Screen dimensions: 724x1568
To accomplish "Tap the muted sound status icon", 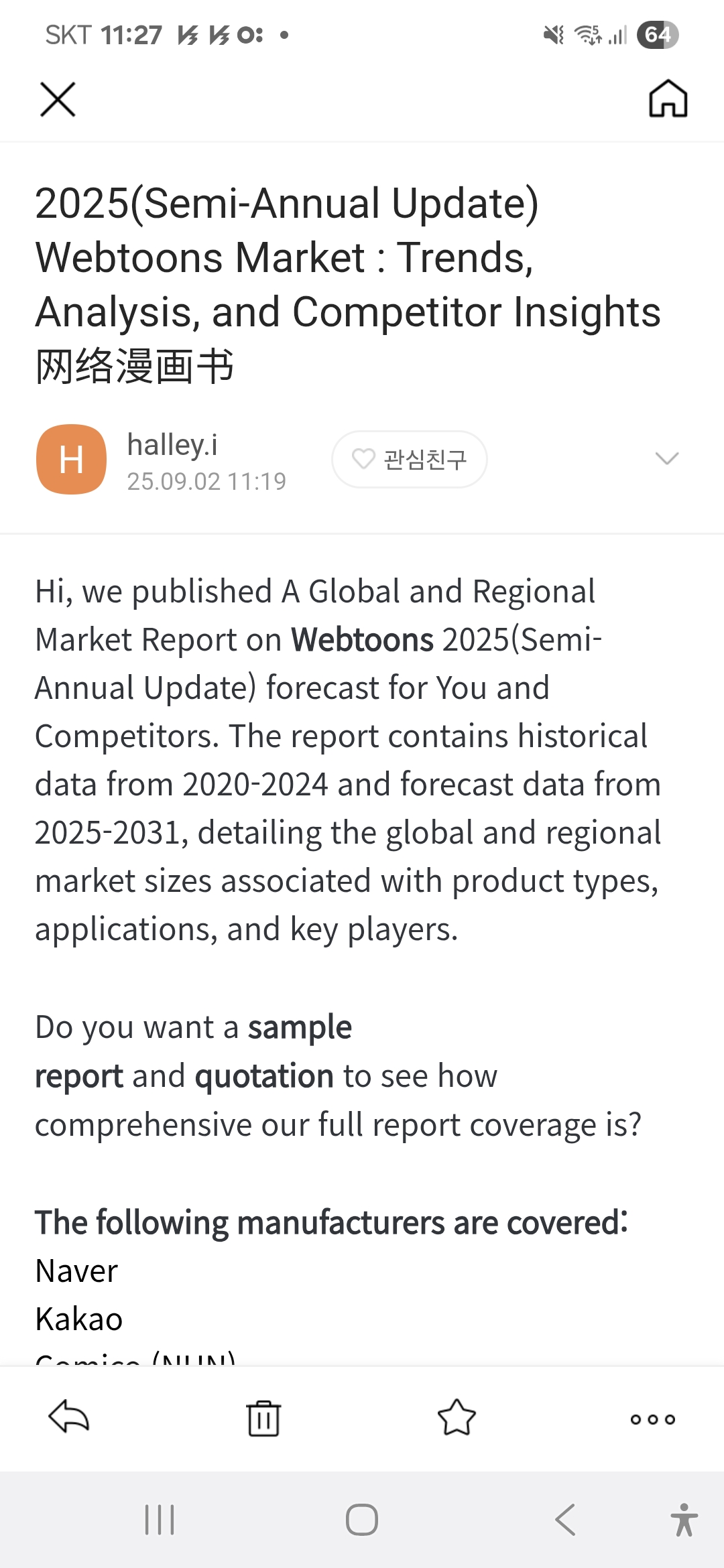I will 554,35.
